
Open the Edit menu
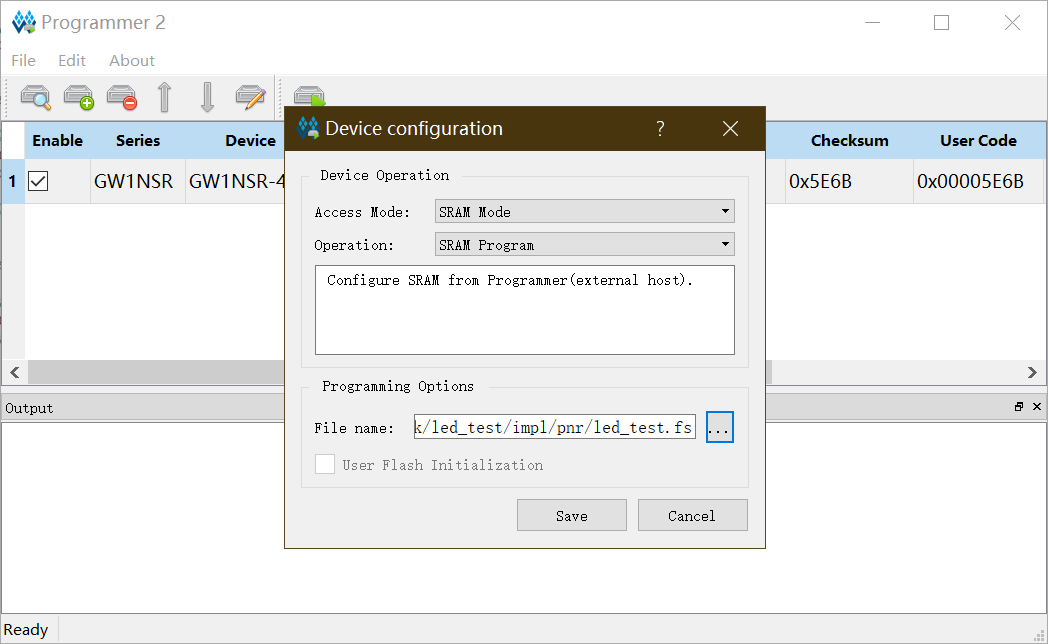(72, 61)
